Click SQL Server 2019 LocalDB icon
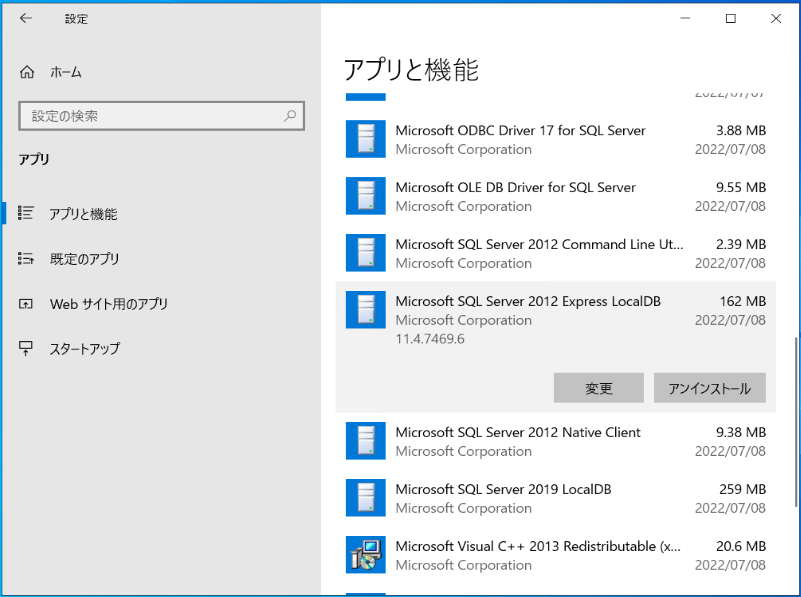Screen dimensions: 801x597 tap(365, 497)
